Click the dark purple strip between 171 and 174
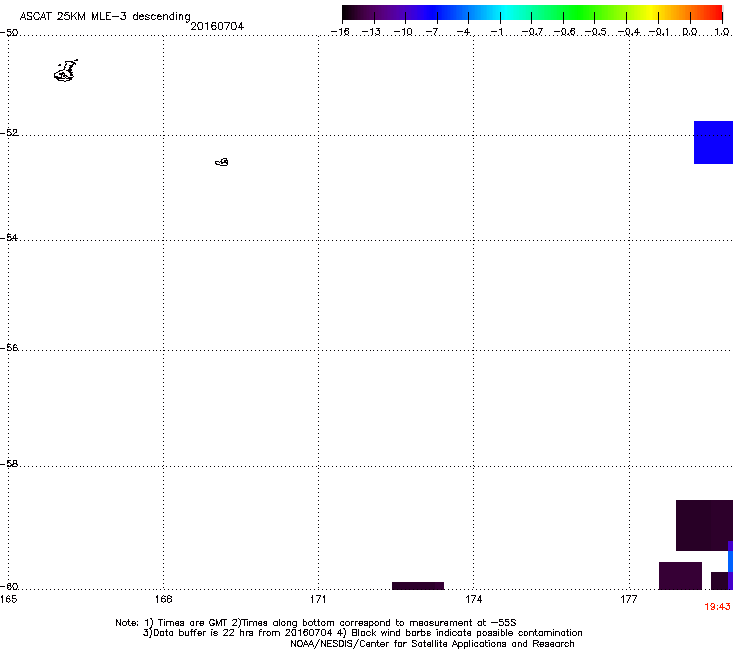The width and height of the screenshot is (740, 650). (418, 586)
